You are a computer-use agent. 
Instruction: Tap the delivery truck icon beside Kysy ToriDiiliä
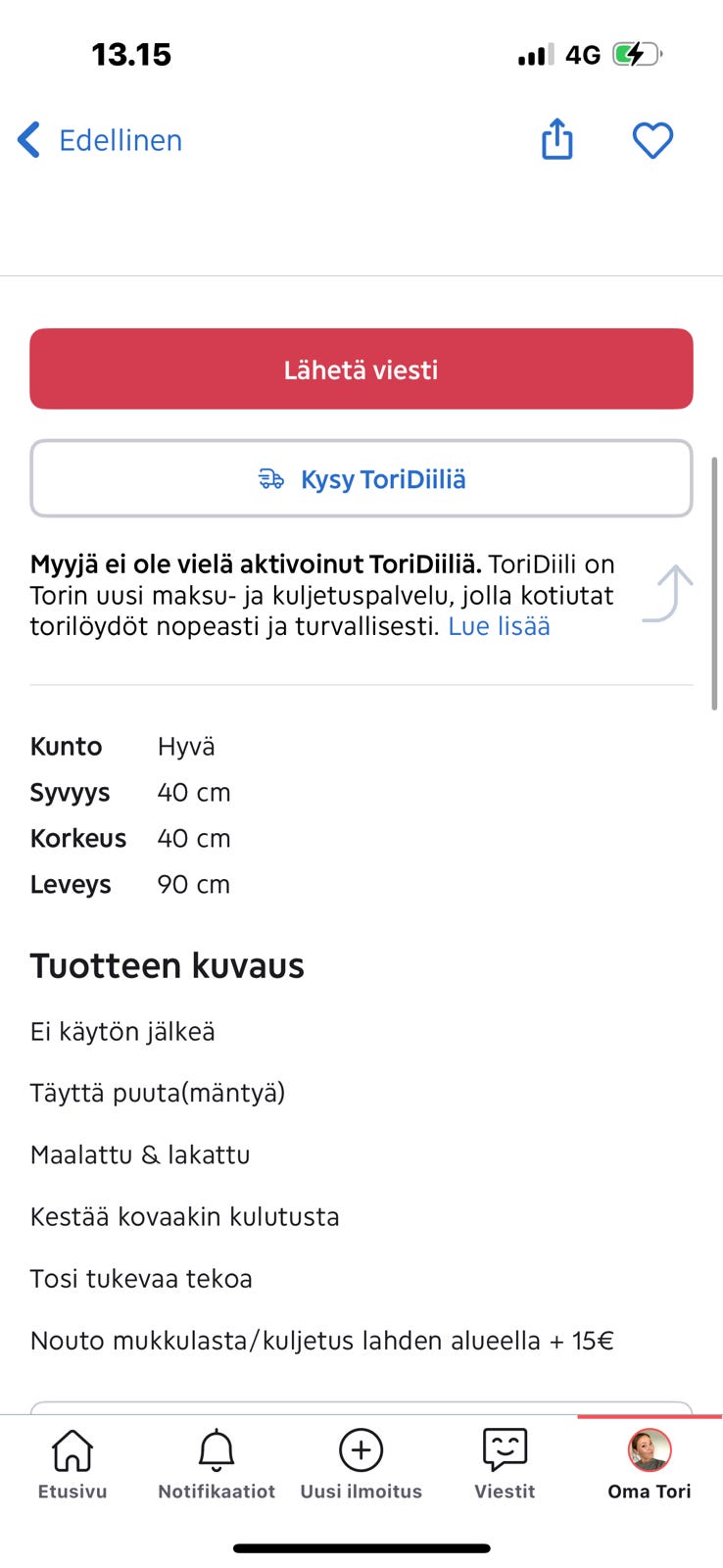[x=271, y=479]
